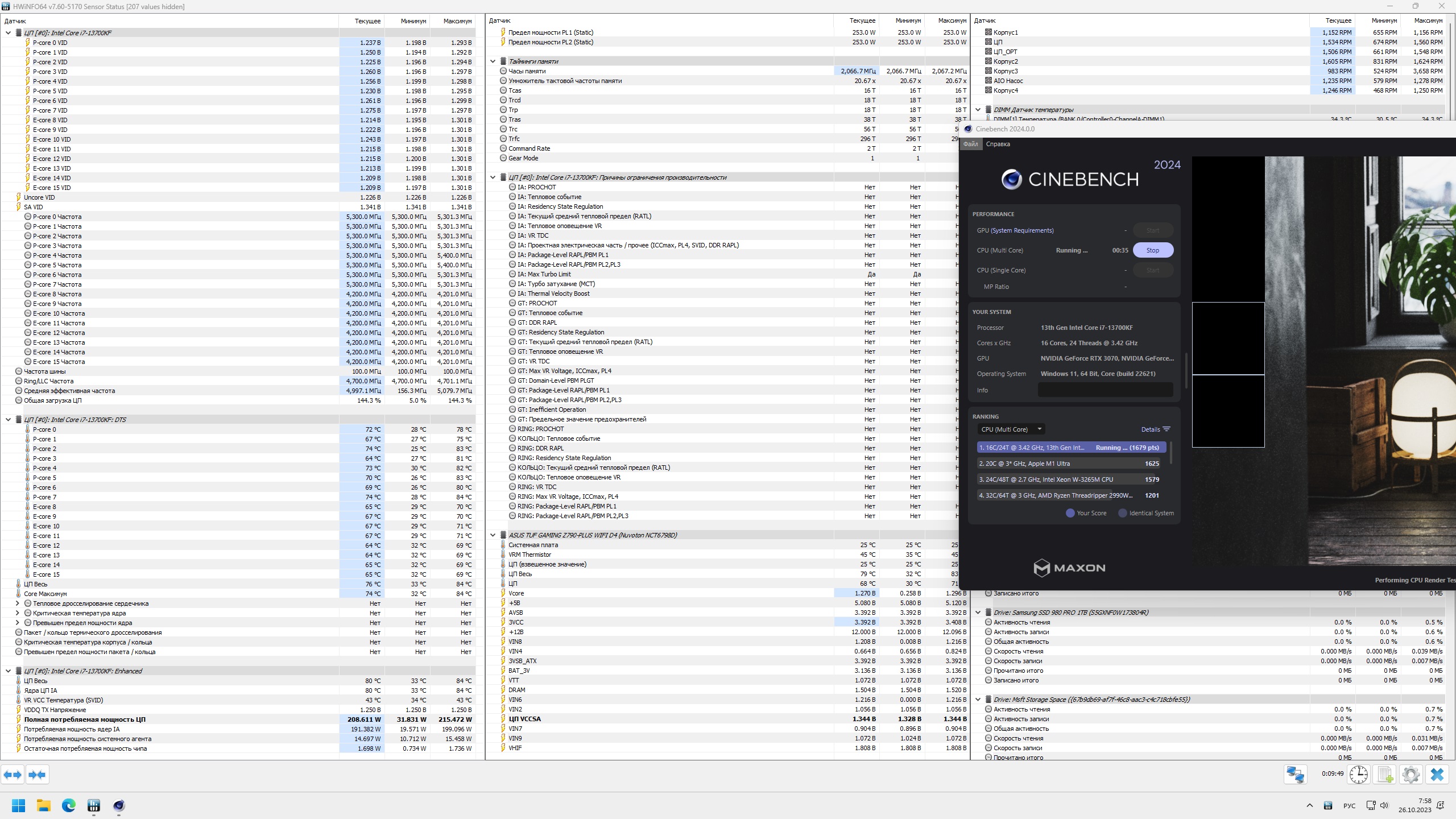1456x819 pixels.
Task: Open the CPU (Multi Core) ranking dropdown
Action: pos(1011,429)
